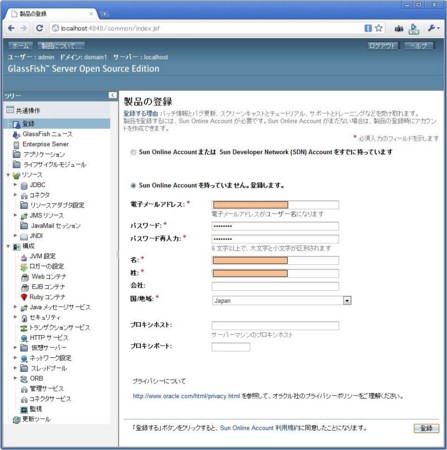Click the ログアウト header button
The width and height of the screenshot is (447, 450).
pyautogui.click(x=383, y=45)
